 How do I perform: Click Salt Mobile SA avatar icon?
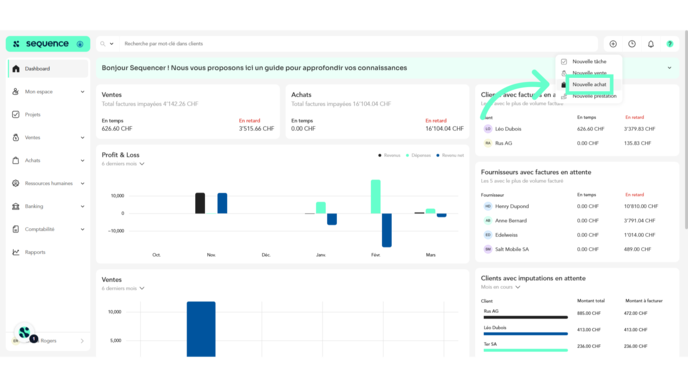488,249
